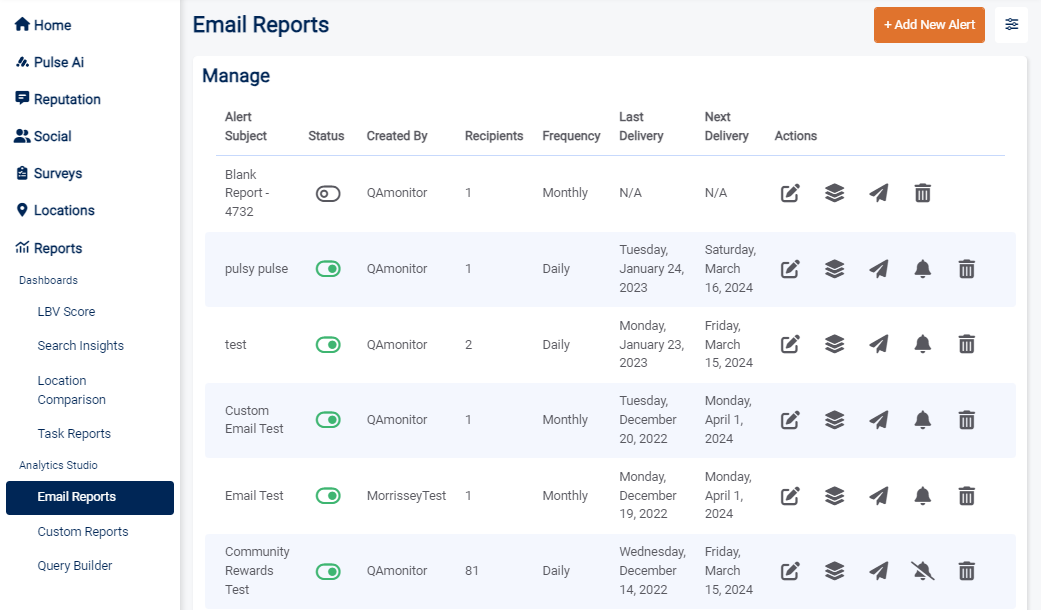The image size is (1041, 610).
Task: Send the Email Test report now
Action: [x=878, y=495]
